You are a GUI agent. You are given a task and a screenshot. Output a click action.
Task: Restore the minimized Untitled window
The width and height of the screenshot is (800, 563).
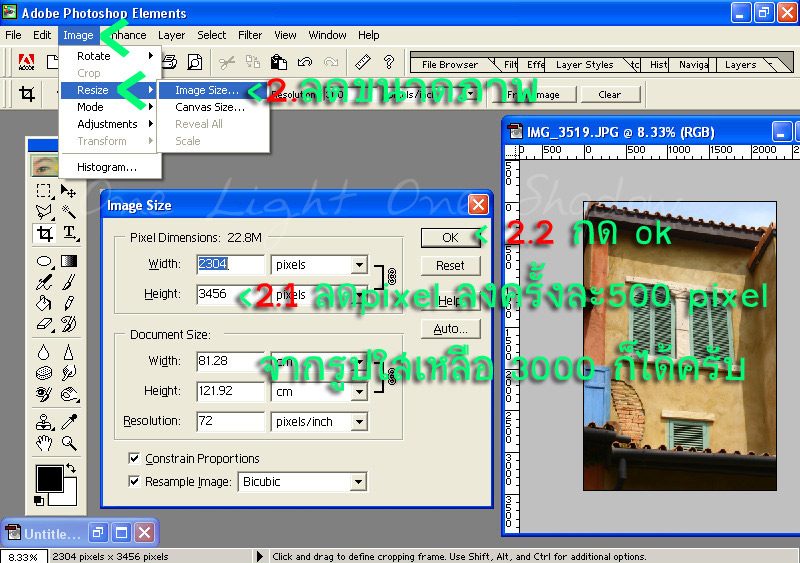pyautogui.click(x=98, y=533)
